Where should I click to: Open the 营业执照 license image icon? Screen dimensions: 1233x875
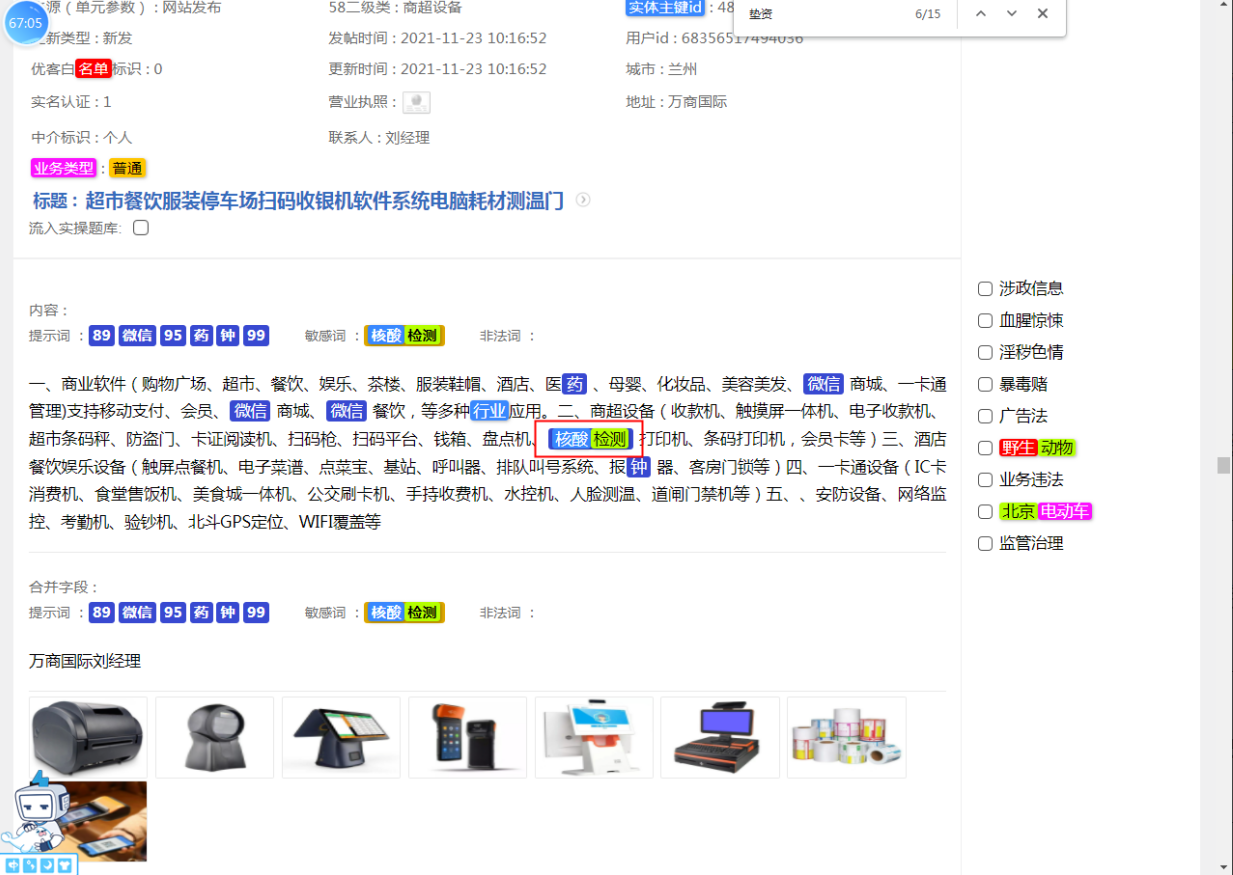[x=417, y=102]
